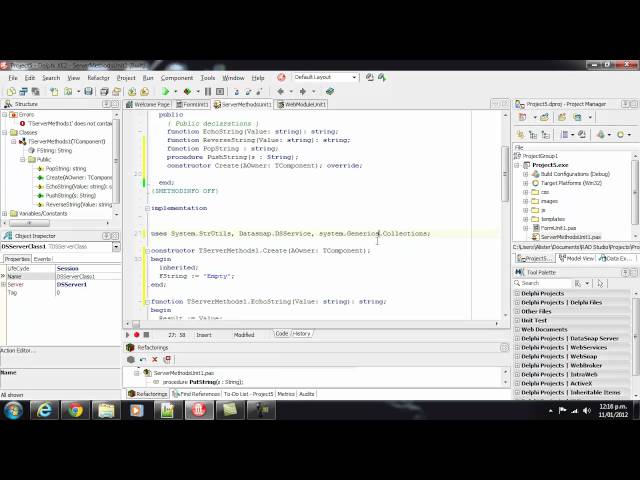
Task: Open the Component menu
Action: [177, 78]
